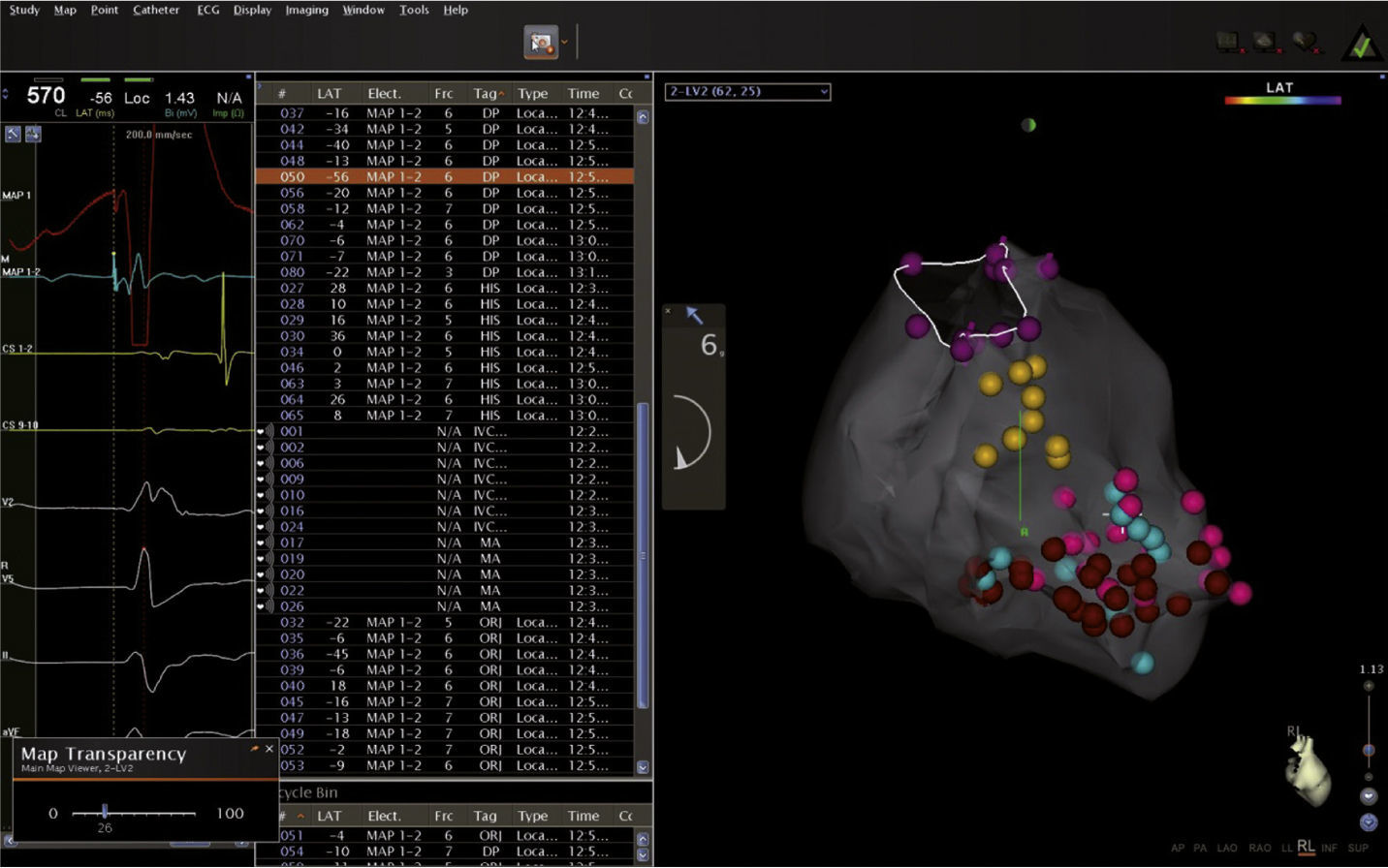The image size is (1388, 868).
Task: Switch to the LAO view
Action: (1226, 848)
